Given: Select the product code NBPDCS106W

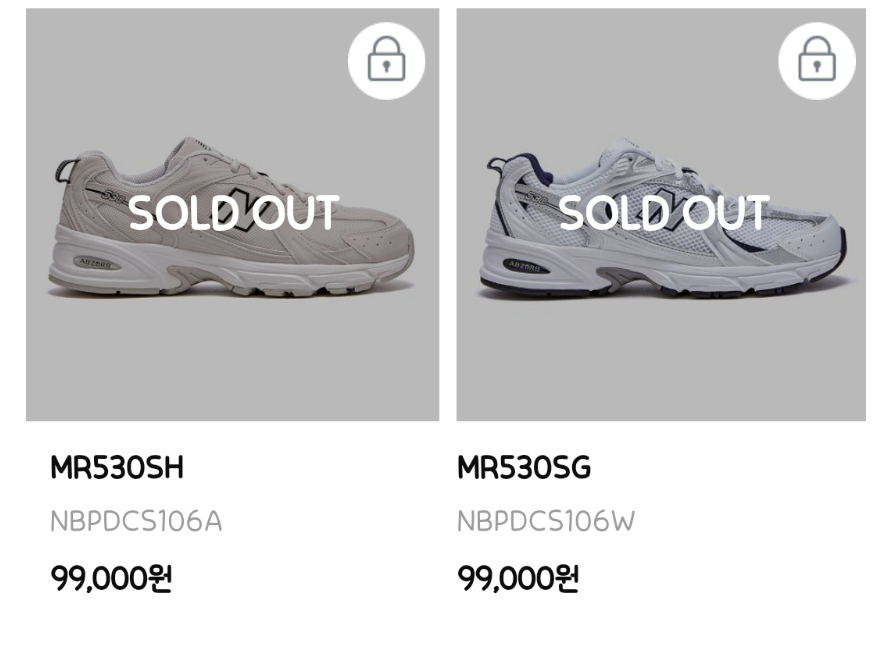Looking at the screenshot, I should 546,521.
